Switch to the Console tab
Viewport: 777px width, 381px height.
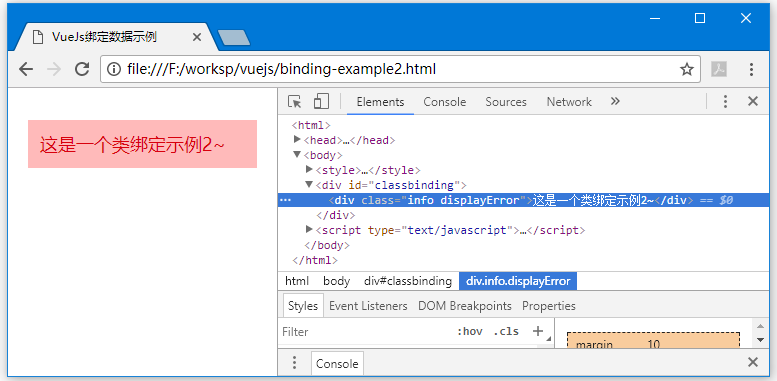[x=444, y=102]
